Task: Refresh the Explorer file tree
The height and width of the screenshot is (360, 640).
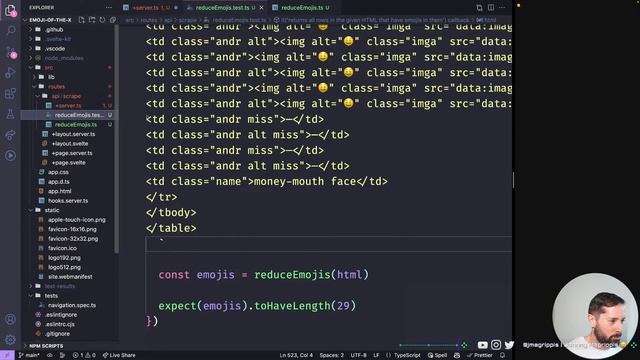Action: coord(102,20)
